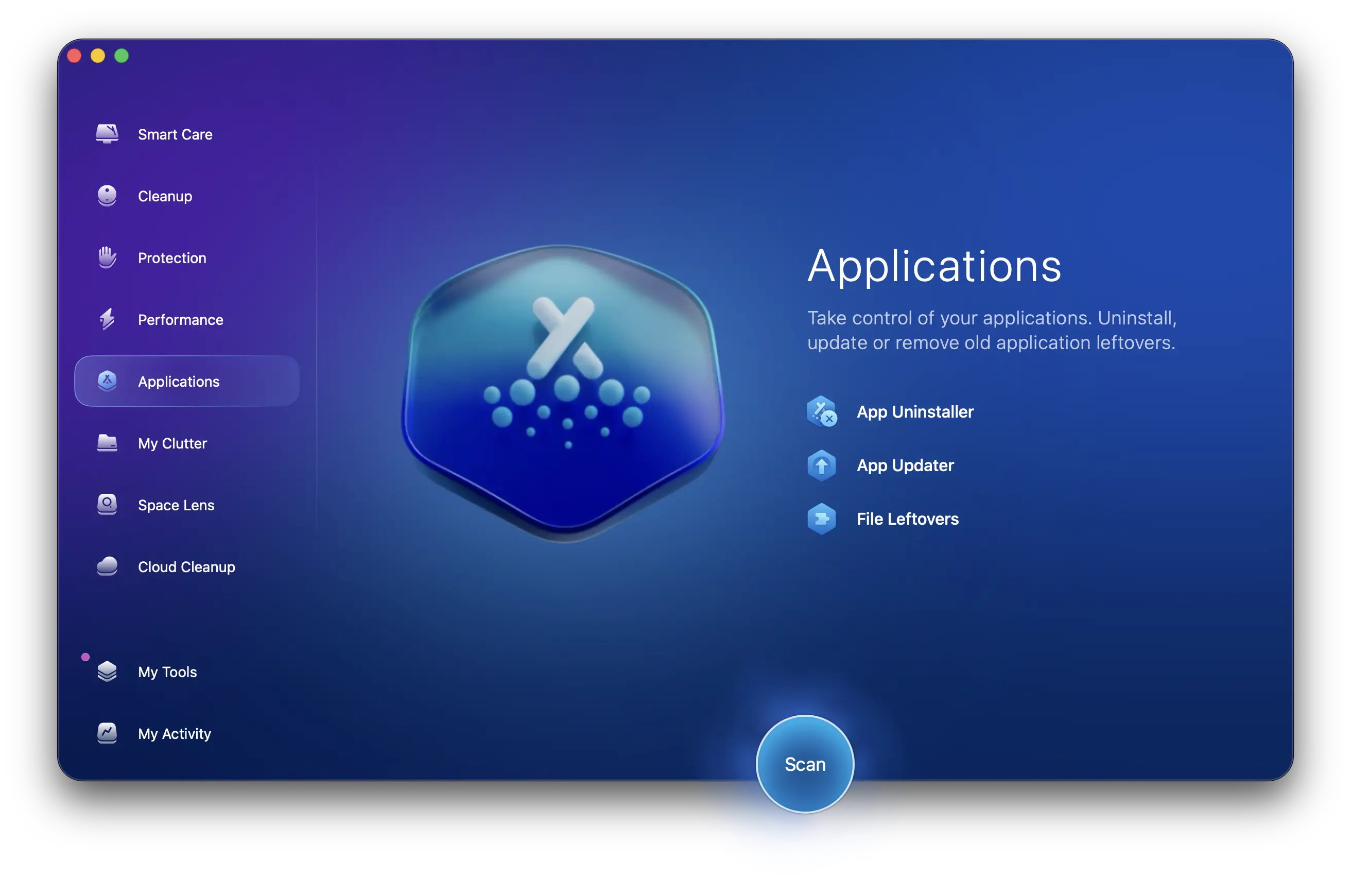Image resolution: width=1351 pixels, height=896 pixels.
Task: Click the App Uninstaller icon
Action: pos(822,411)
